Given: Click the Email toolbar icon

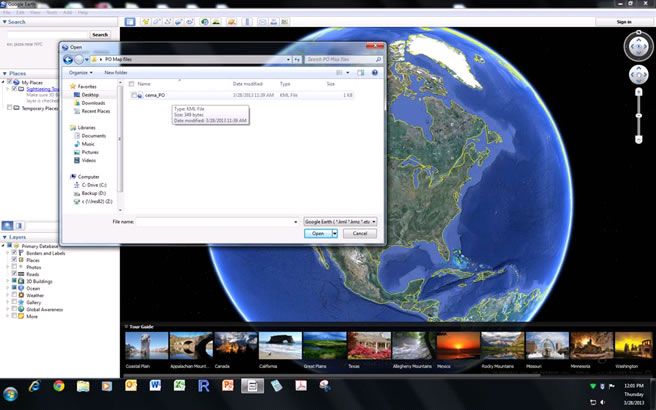Looking at the screenshot, I should click(x=262, y=22).
